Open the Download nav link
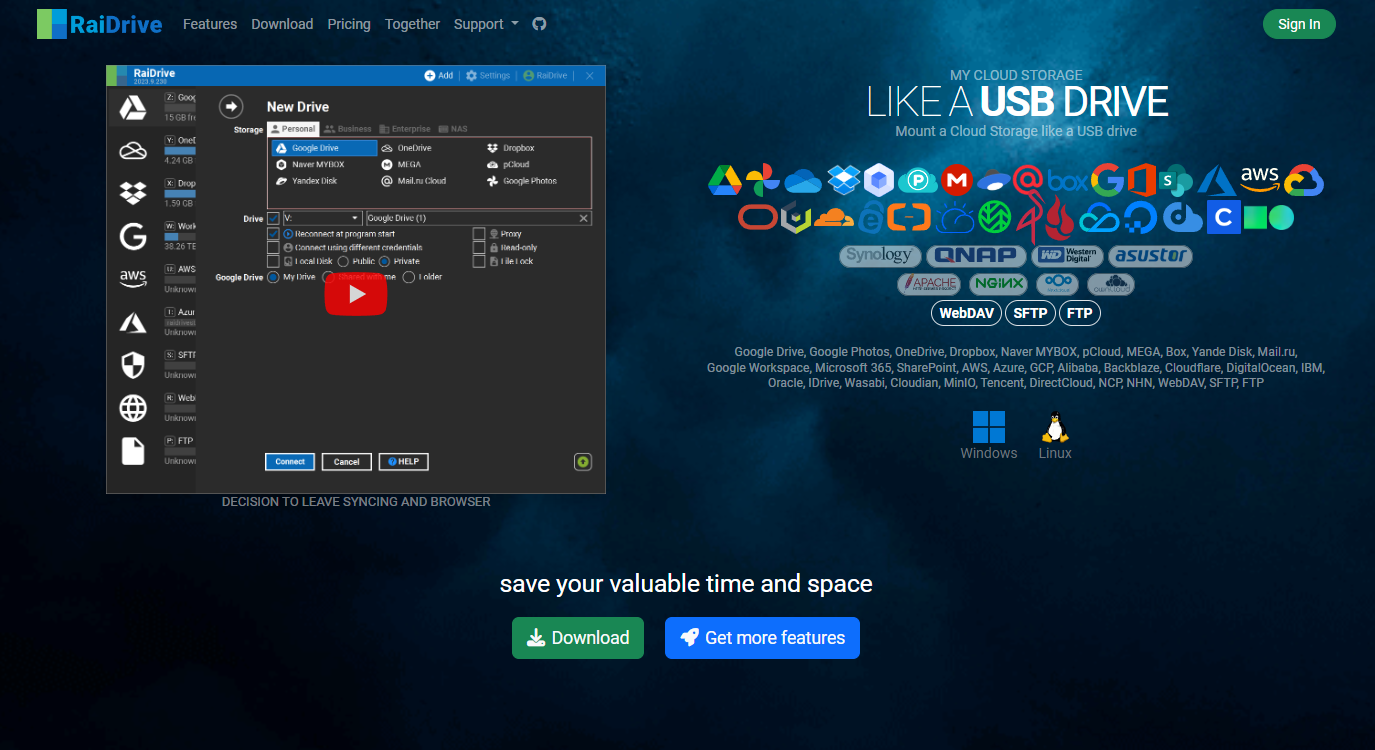The height and width of the screenshot is (750, 1375). pos(282,24)
